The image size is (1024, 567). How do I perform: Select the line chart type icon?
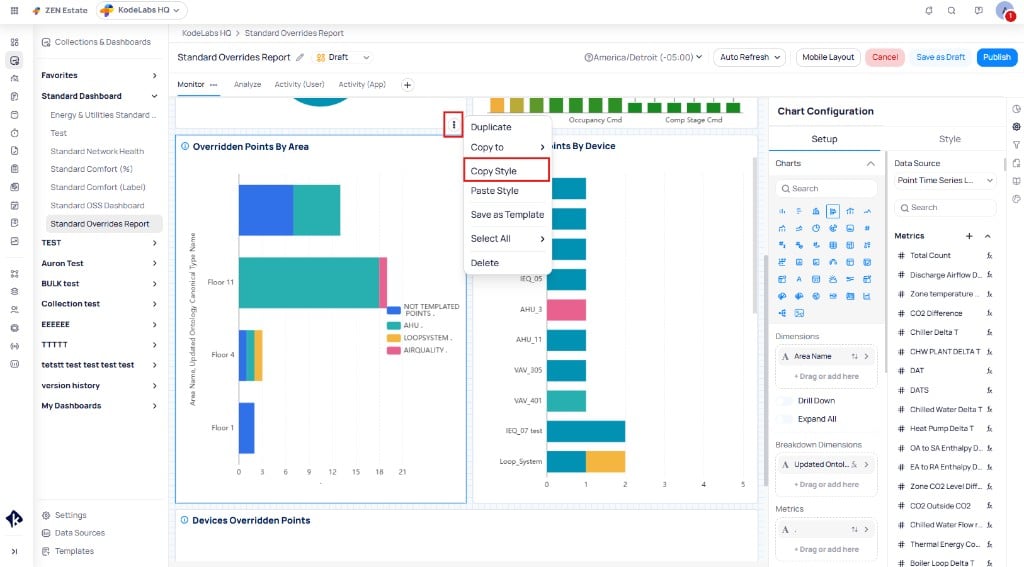pyautogui.click(x=867, y=211)
